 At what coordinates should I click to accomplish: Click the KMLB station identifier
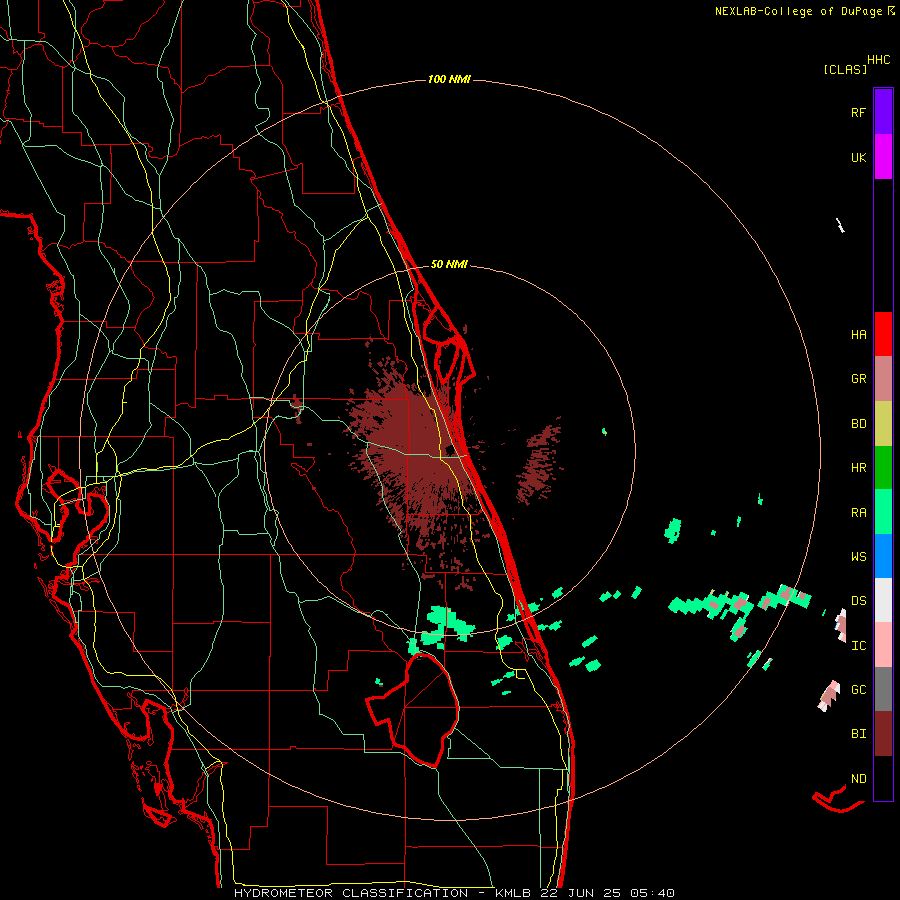[x=513, y=893]
